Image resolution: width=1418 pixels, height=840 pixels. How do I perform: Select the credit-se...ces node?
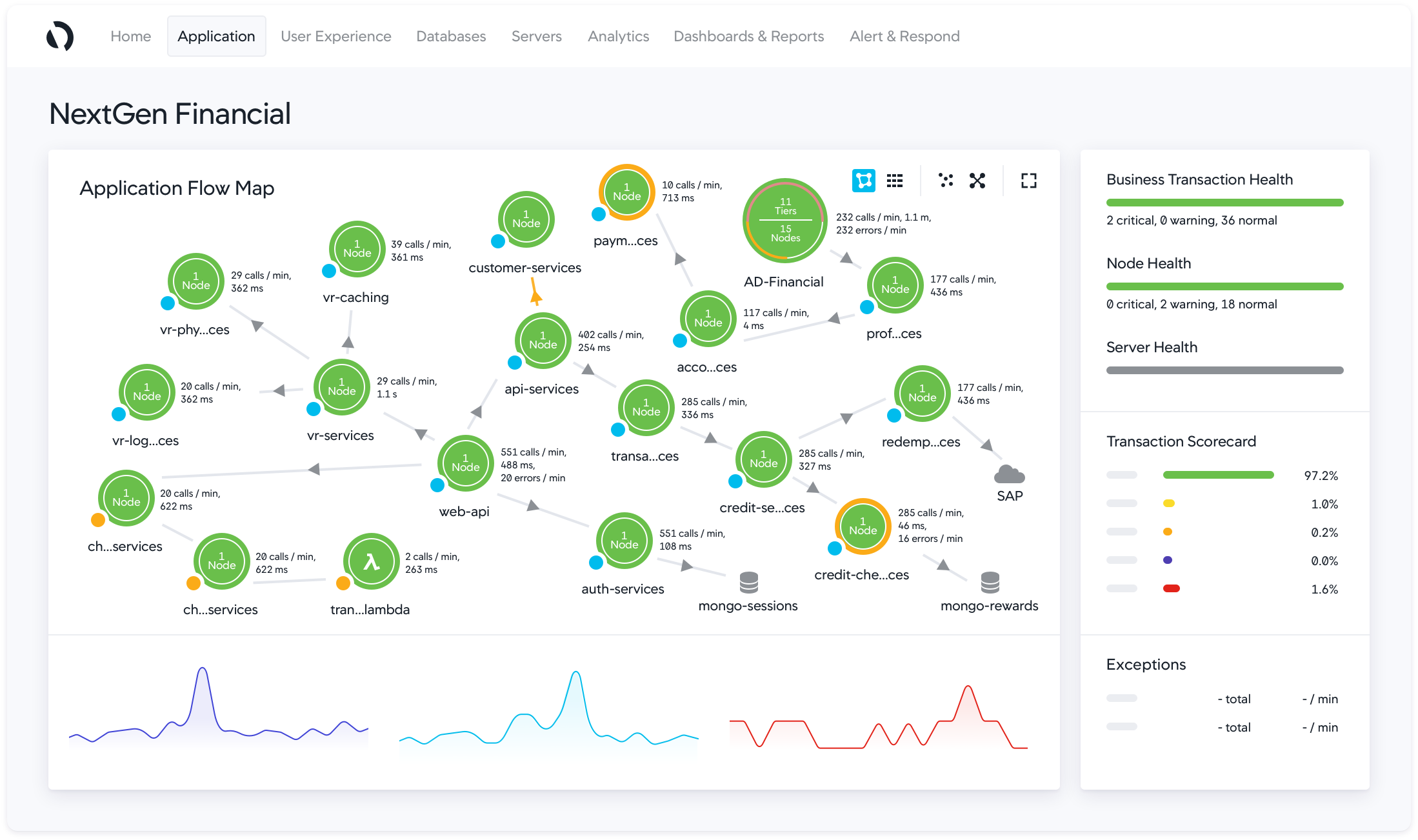pos(763,459)
